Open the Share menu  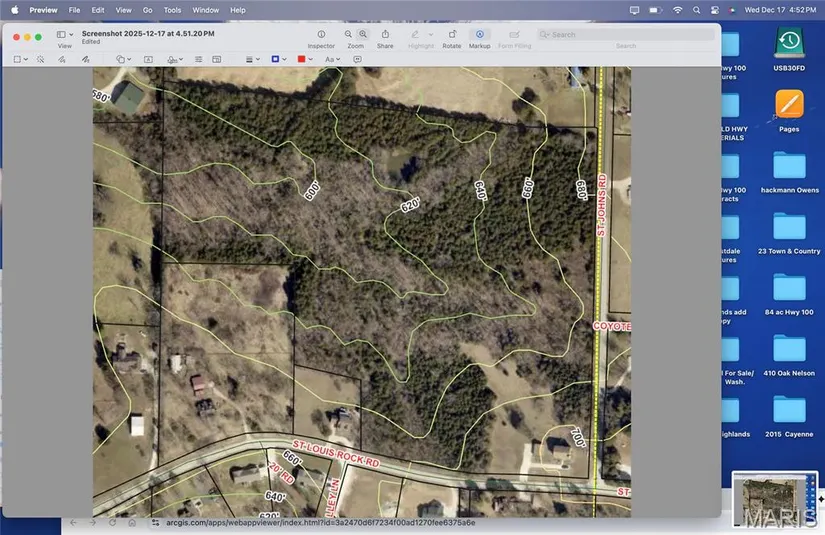click(x=385, y=35)
